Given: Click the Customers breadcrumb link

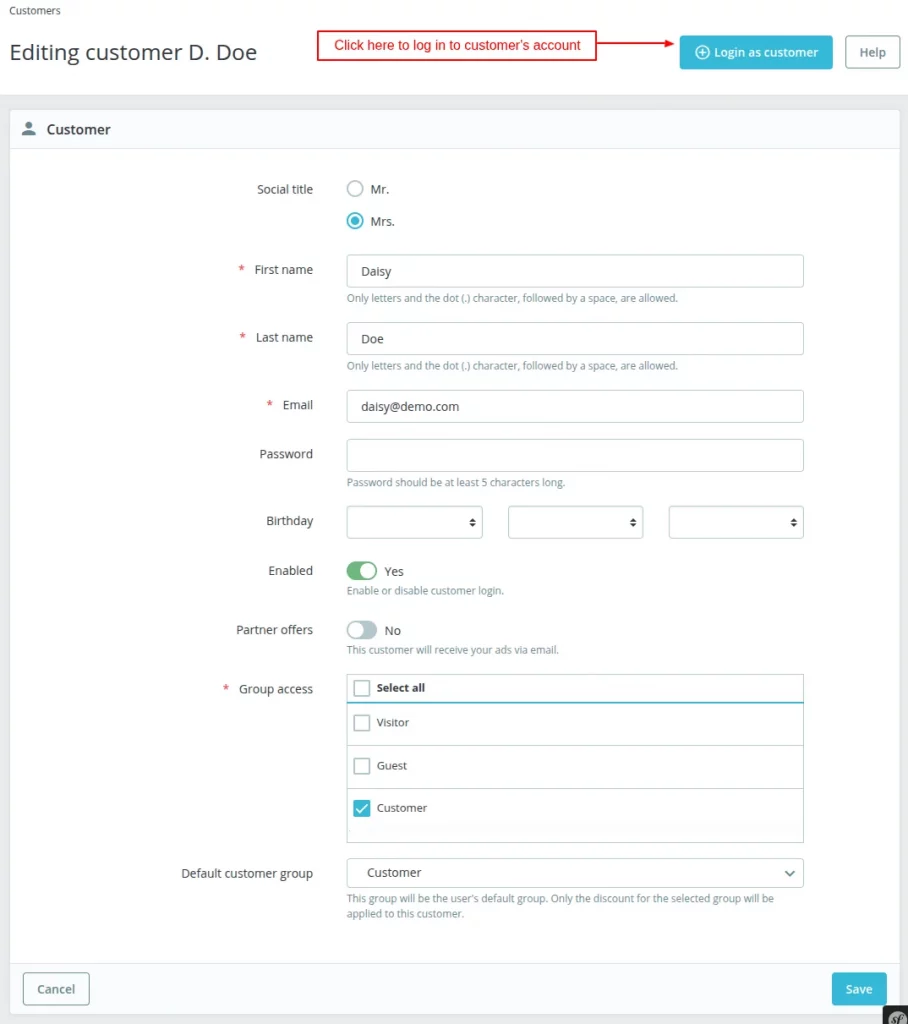Looking at the screenshot, I should [x=34, y=10].
